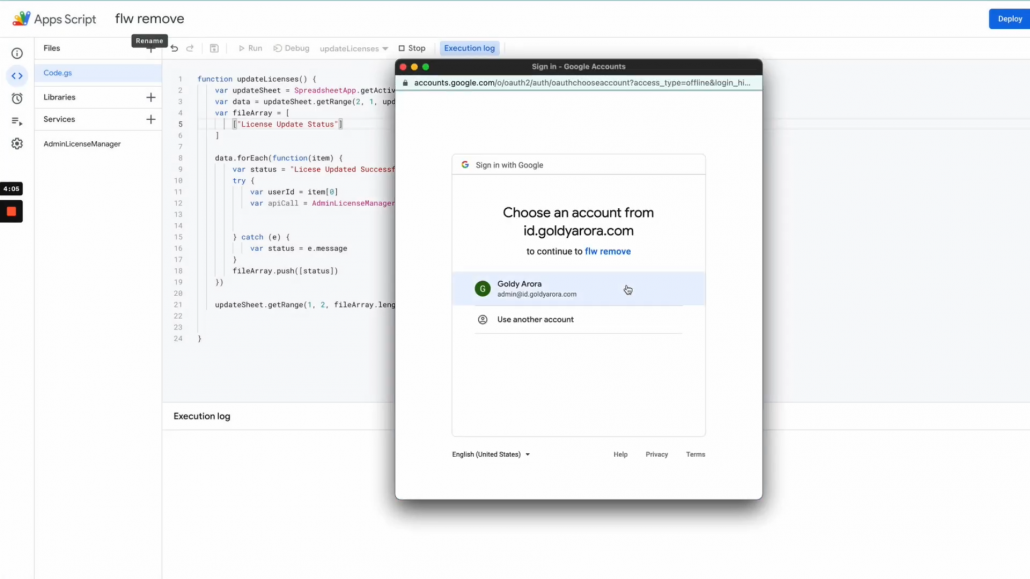Screen dimensions: 1030x579
Task: Click the Sign in - Google Accounts window title
Action: pyautogui.click(x=579, y=66)
